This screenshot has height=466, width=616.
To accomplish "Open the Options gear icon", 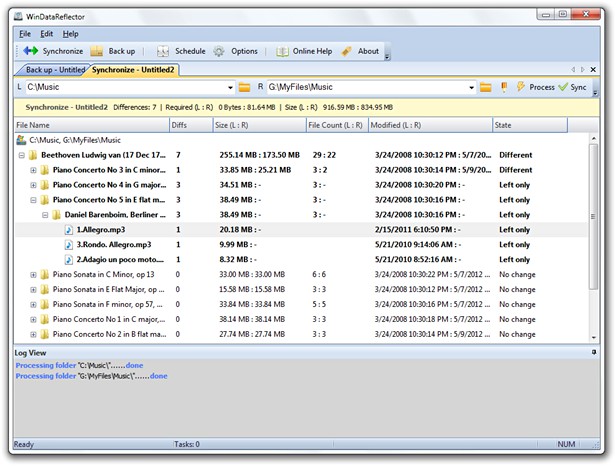I will pos(219,51).
